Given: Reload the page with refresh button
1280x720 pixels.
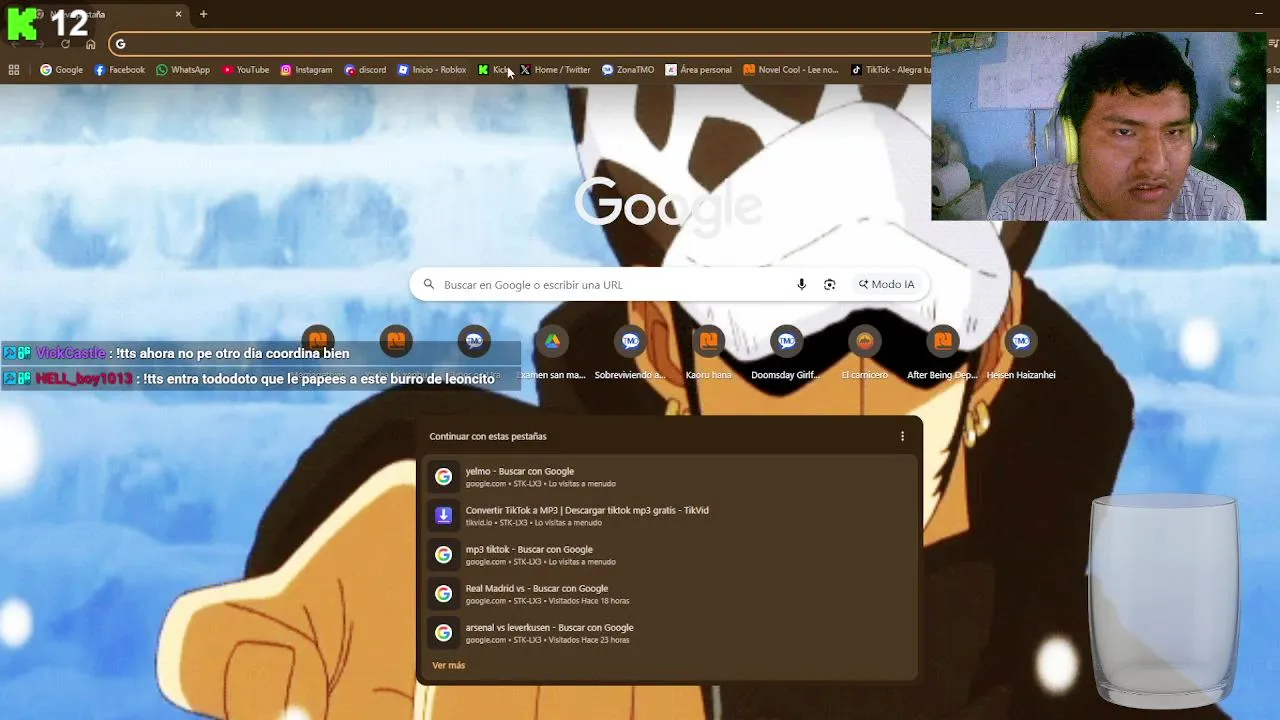Looking at the screenshot, I should pyautogui.click(x=65, y=44).
